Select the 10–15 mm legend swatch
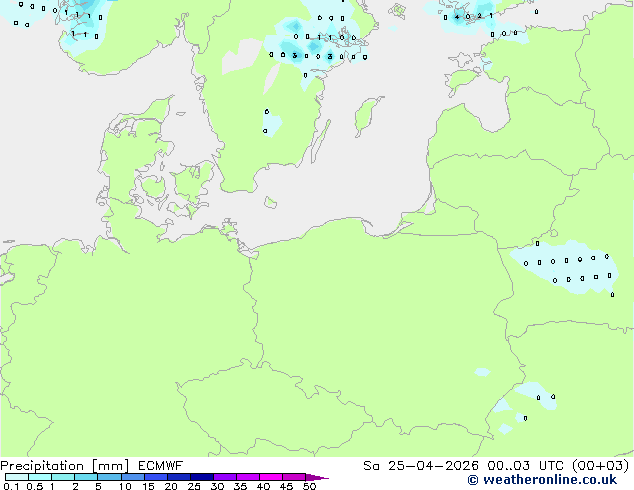 coord(132,477)
